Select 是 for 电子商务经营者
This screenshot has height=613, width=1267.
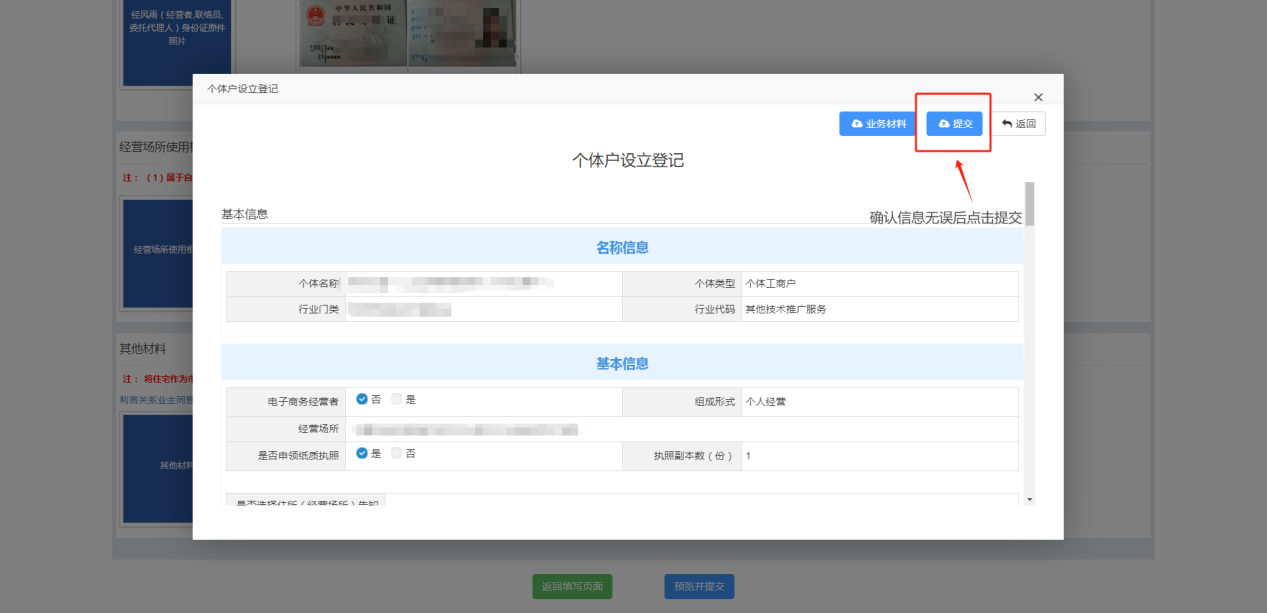[x=397, y=399]
